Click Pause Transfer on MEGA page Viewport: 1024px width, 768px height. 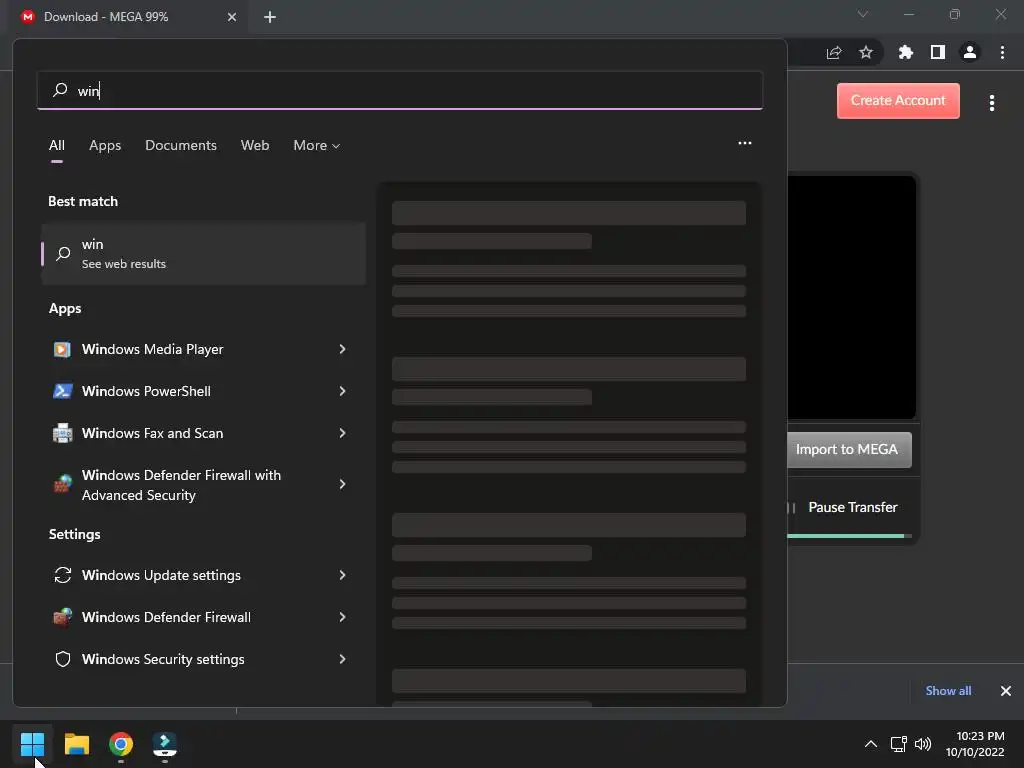pyautogui.click(x=852, y=507)
